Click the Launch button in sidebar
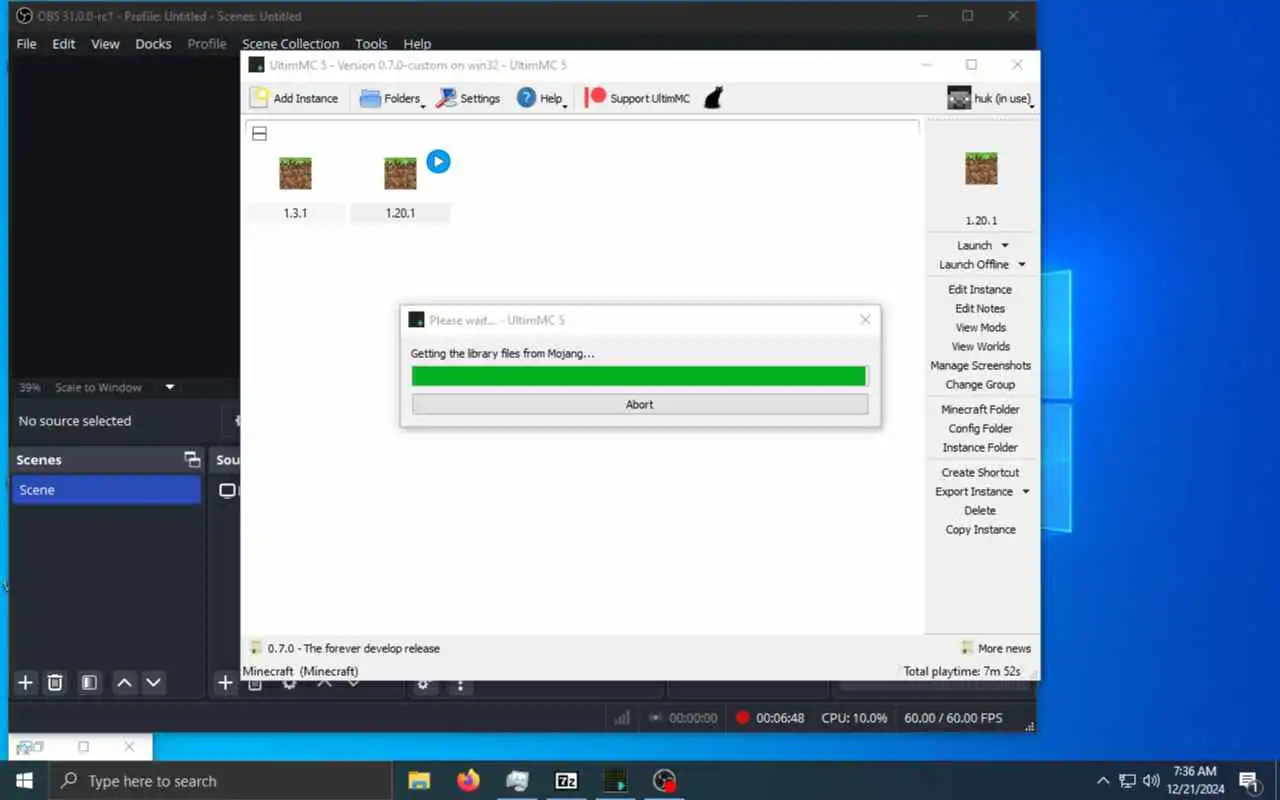1280x800 pixels. pos(974,245)
